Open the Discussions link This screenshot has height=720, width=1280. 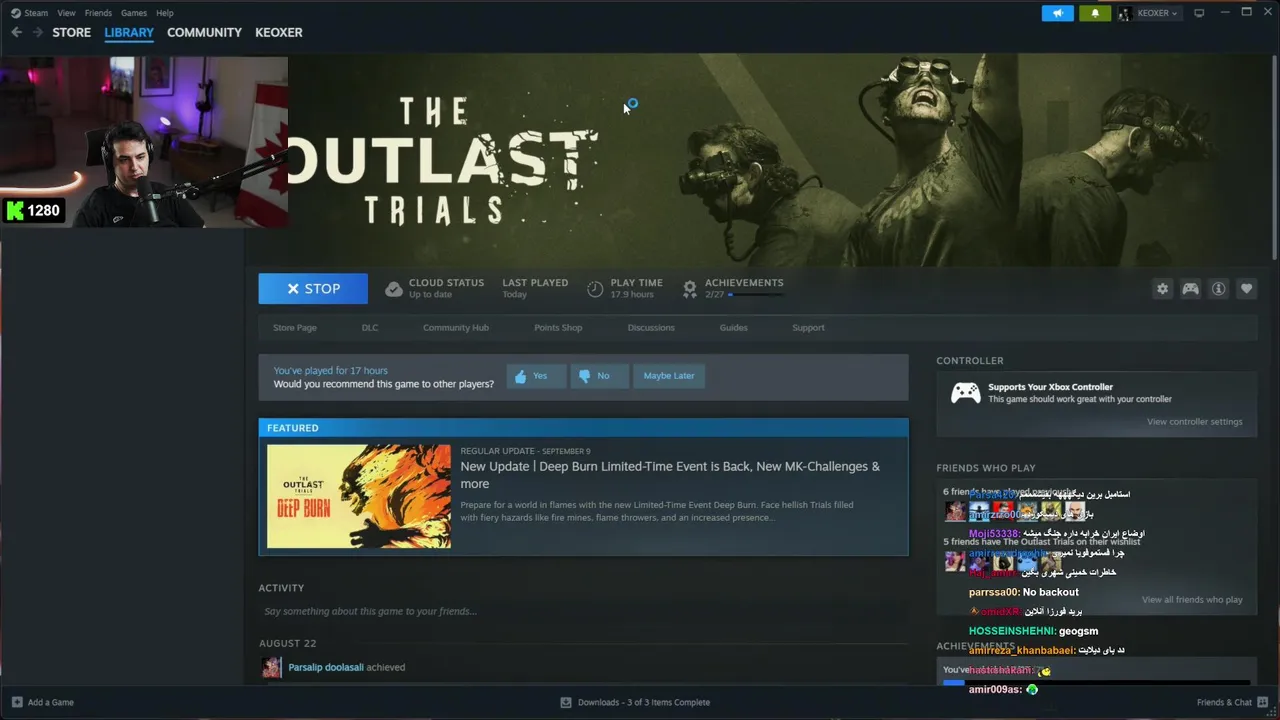(x=651, y=328)
